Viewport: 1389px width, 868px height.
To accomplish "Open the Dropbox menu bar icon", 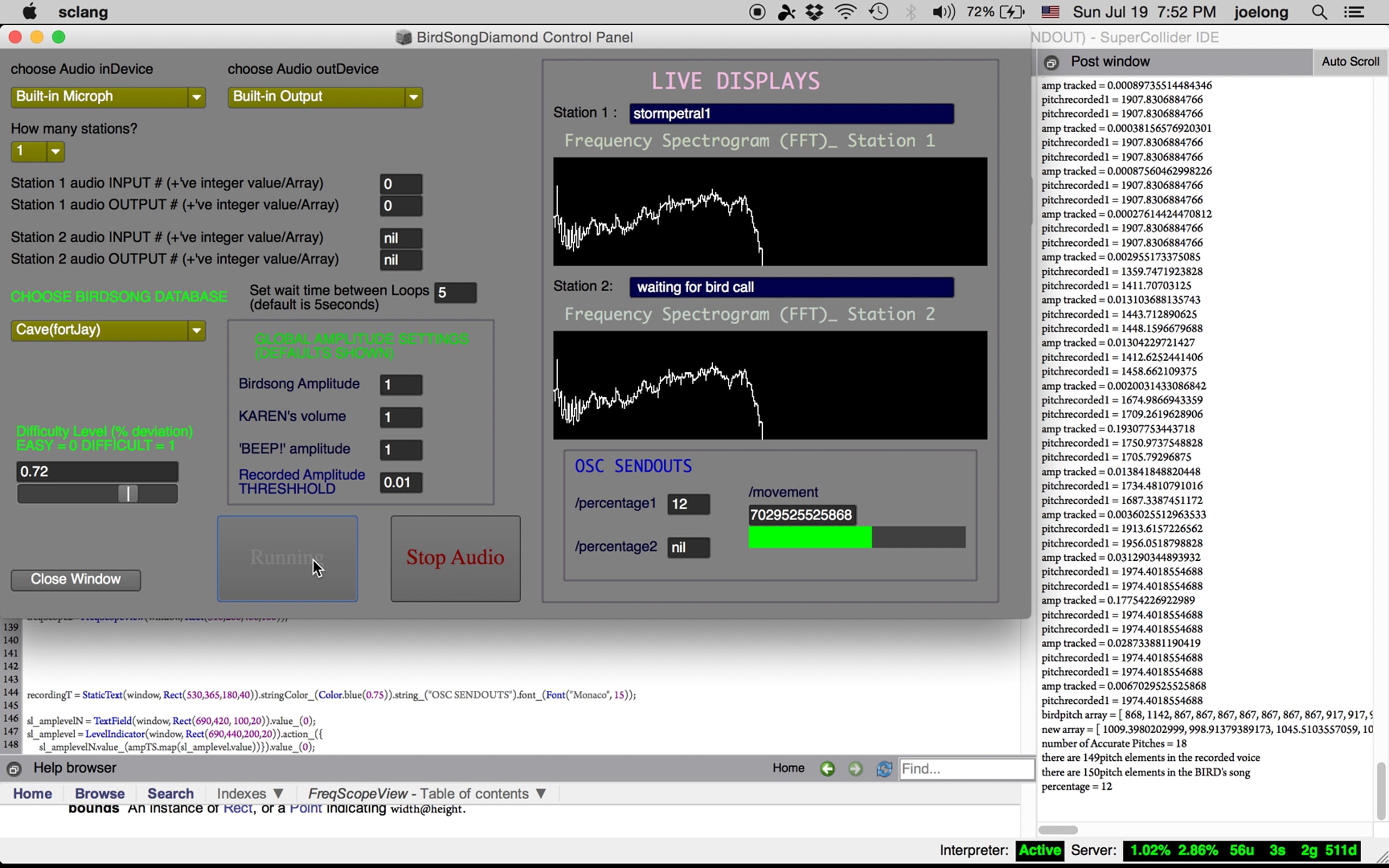I will coord(814,12).
